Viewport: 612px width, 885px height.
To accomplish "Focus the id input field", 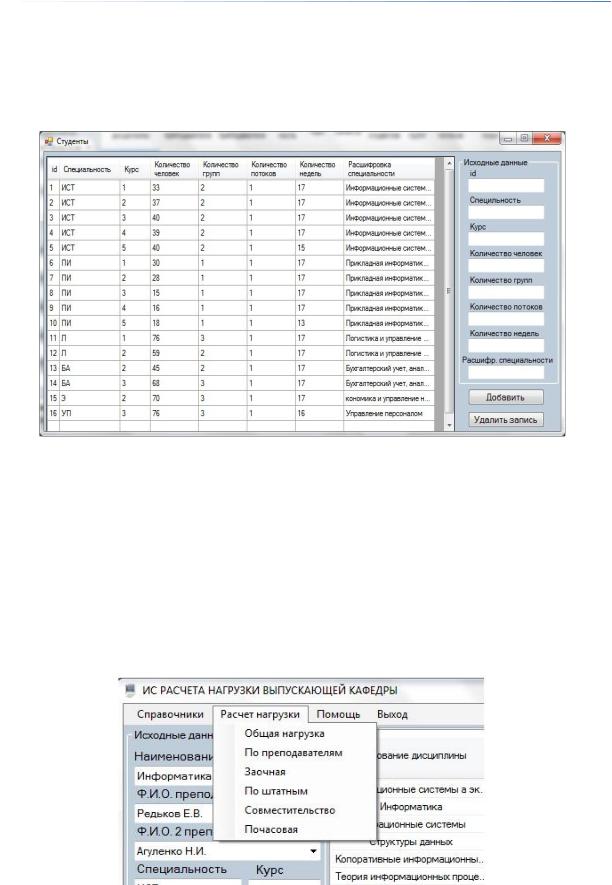I will coord(506,186).
